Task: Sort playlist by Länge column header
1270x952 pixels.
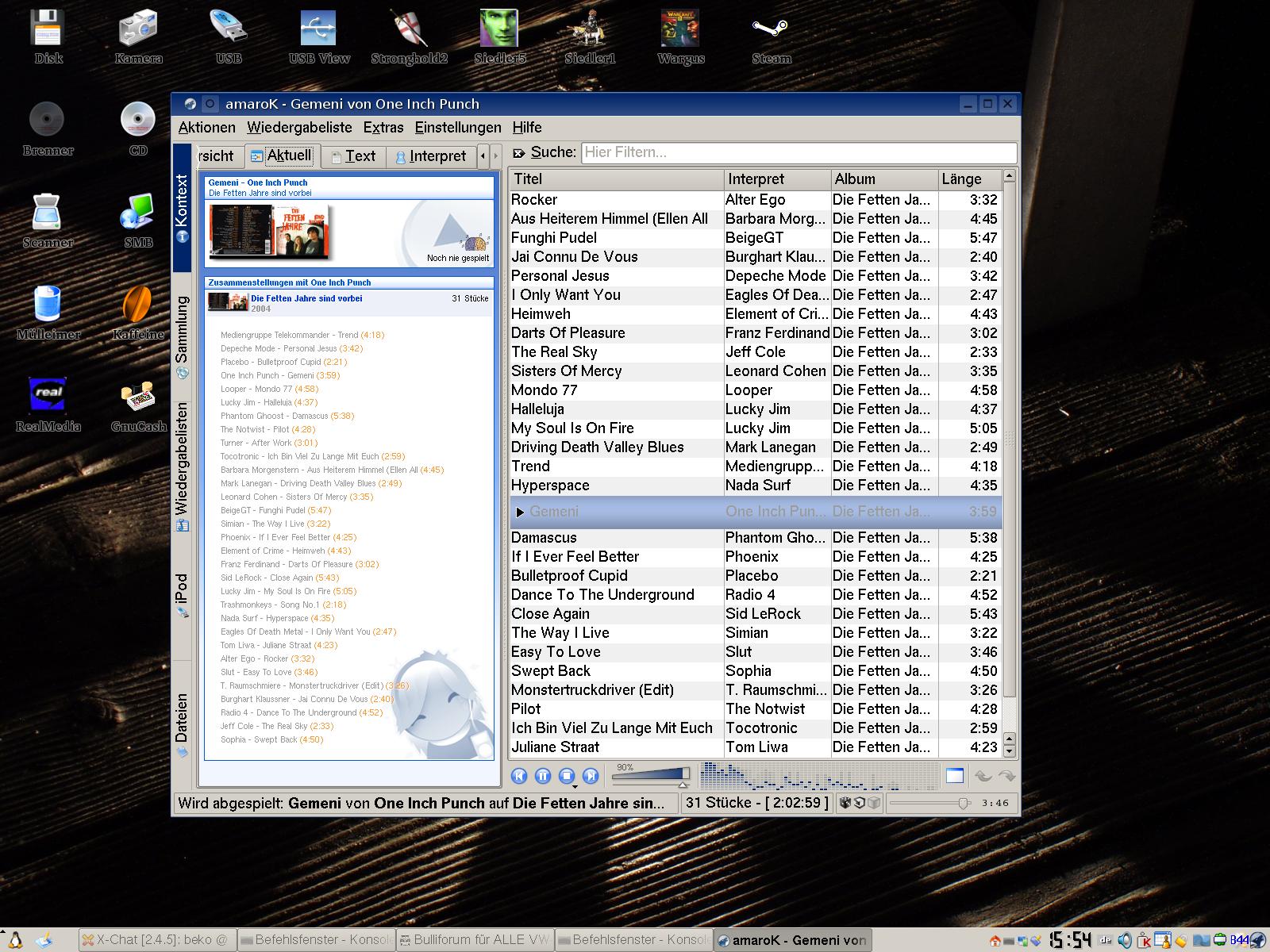Action: tap(969, 179)
